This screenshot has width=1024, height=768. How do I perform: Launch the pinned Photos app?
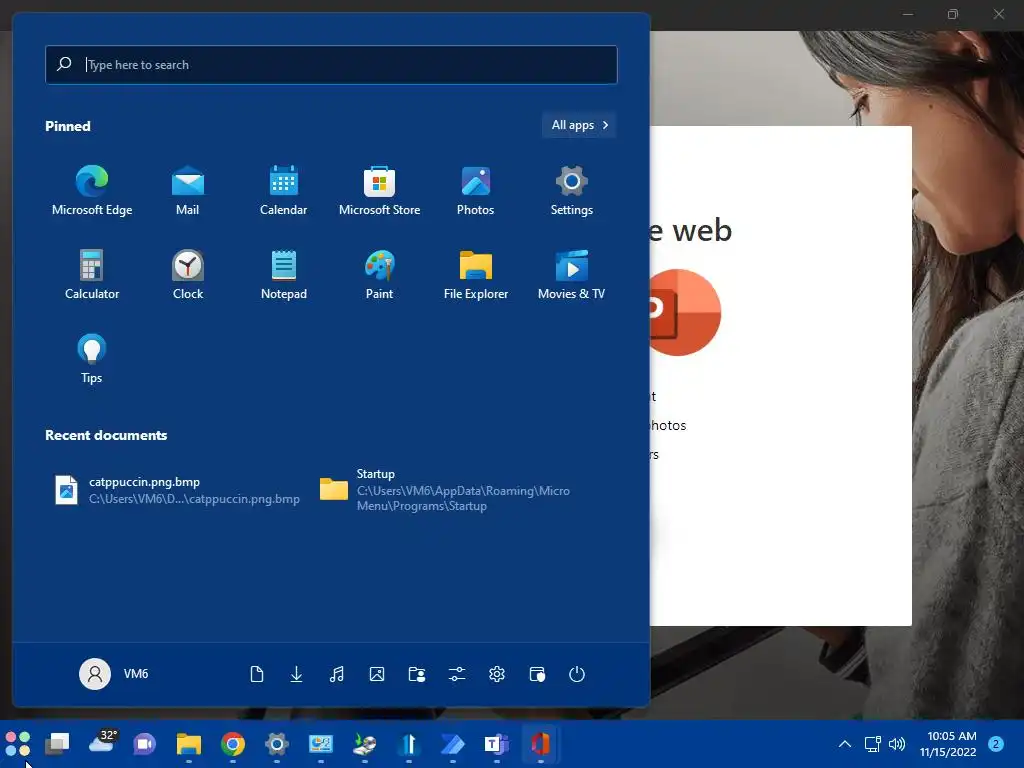(x=475, y=190)
